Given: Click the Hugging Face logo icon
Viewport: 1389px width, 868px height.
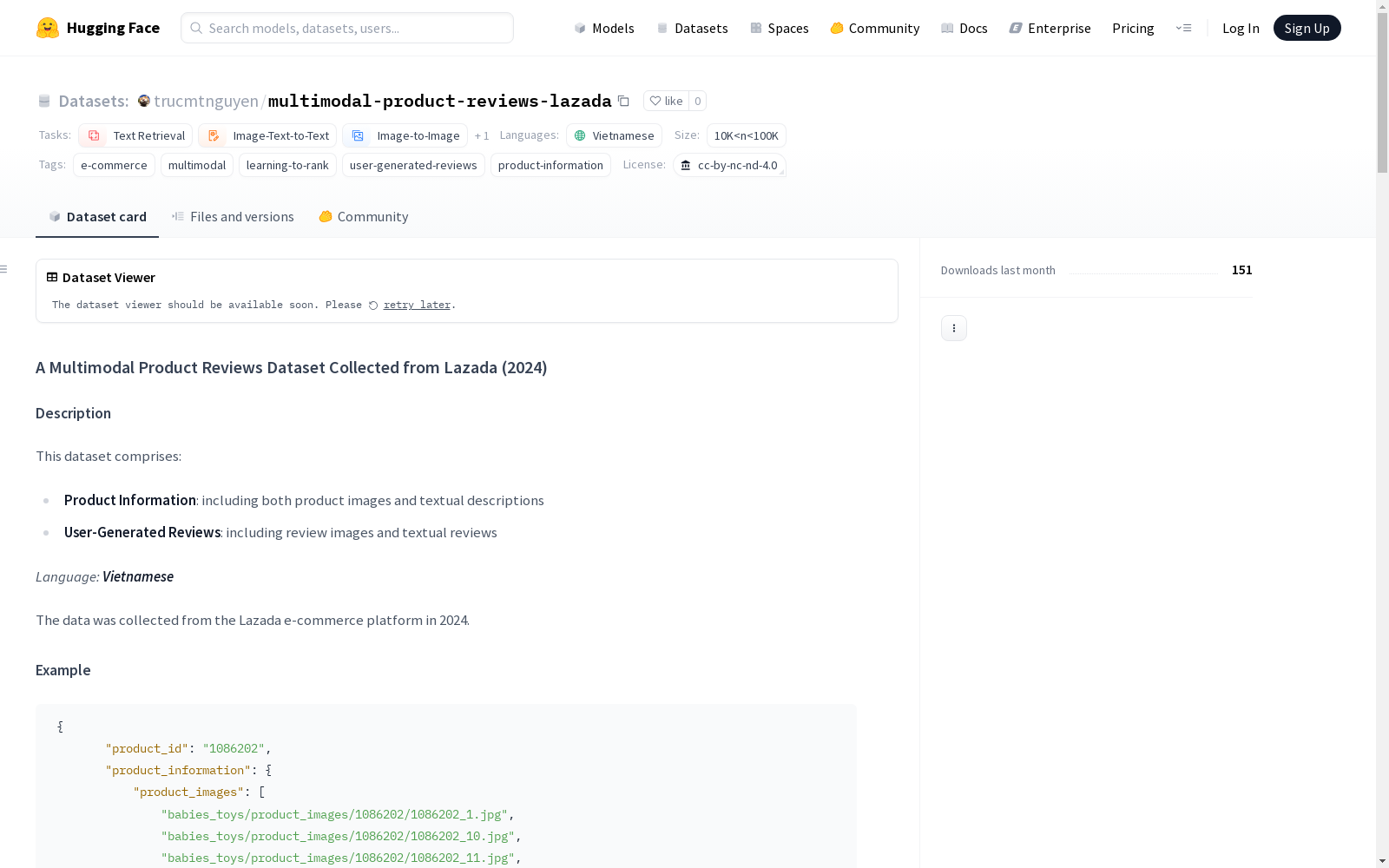Looking at the screenshot, I should click(x=48, y=28).
